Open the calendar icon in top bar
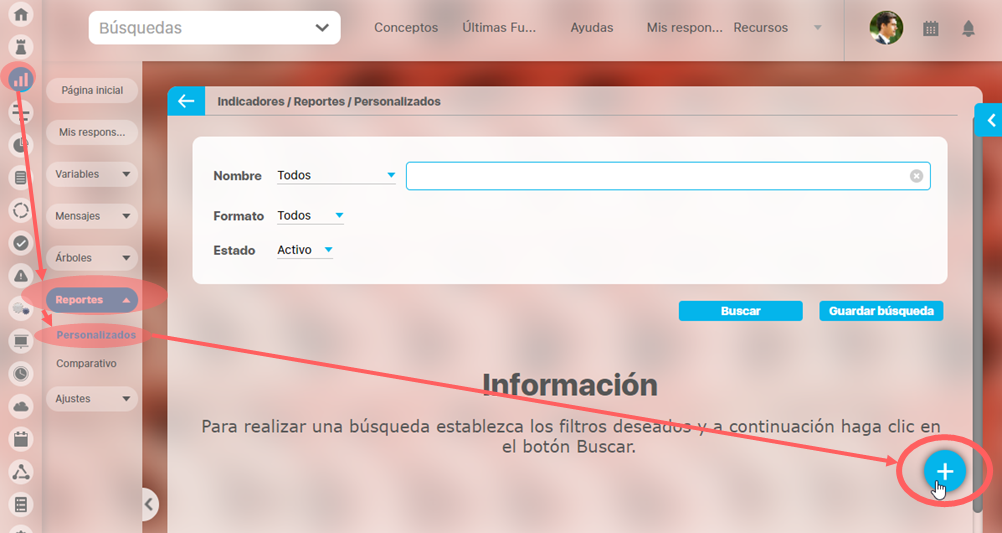 coord(930,28)
